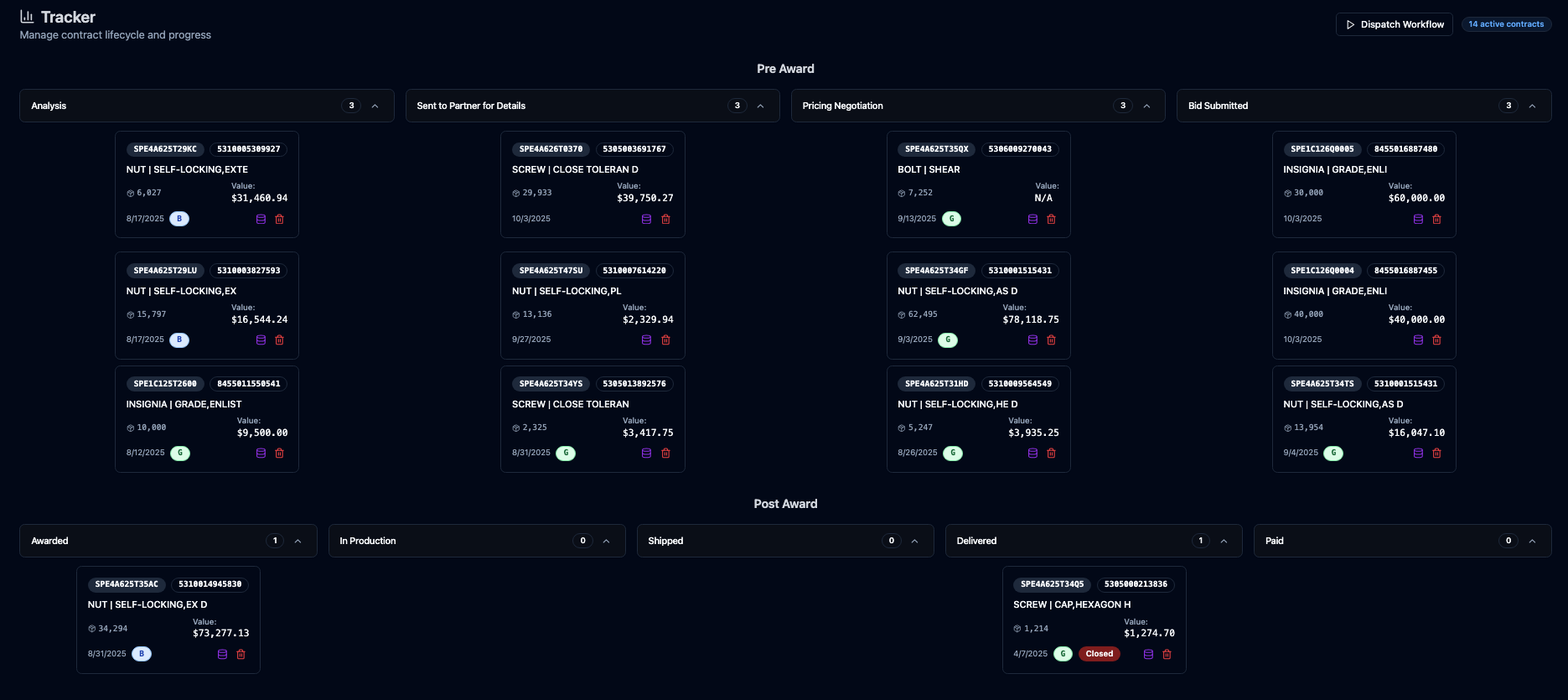Click title SCREW | CAP,HEXAGON H

[1072, 604]
